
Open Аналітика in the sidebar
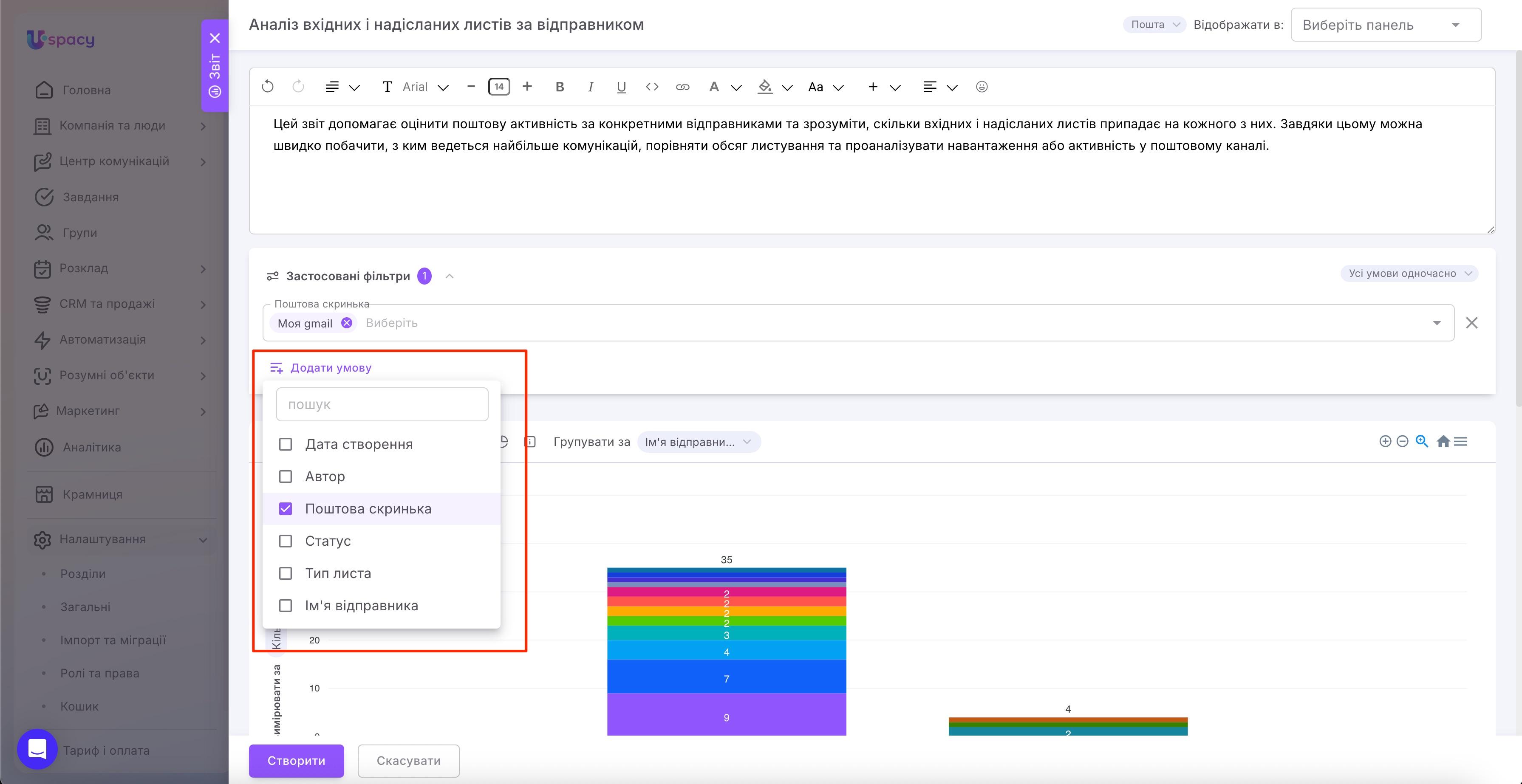(92, 447)
